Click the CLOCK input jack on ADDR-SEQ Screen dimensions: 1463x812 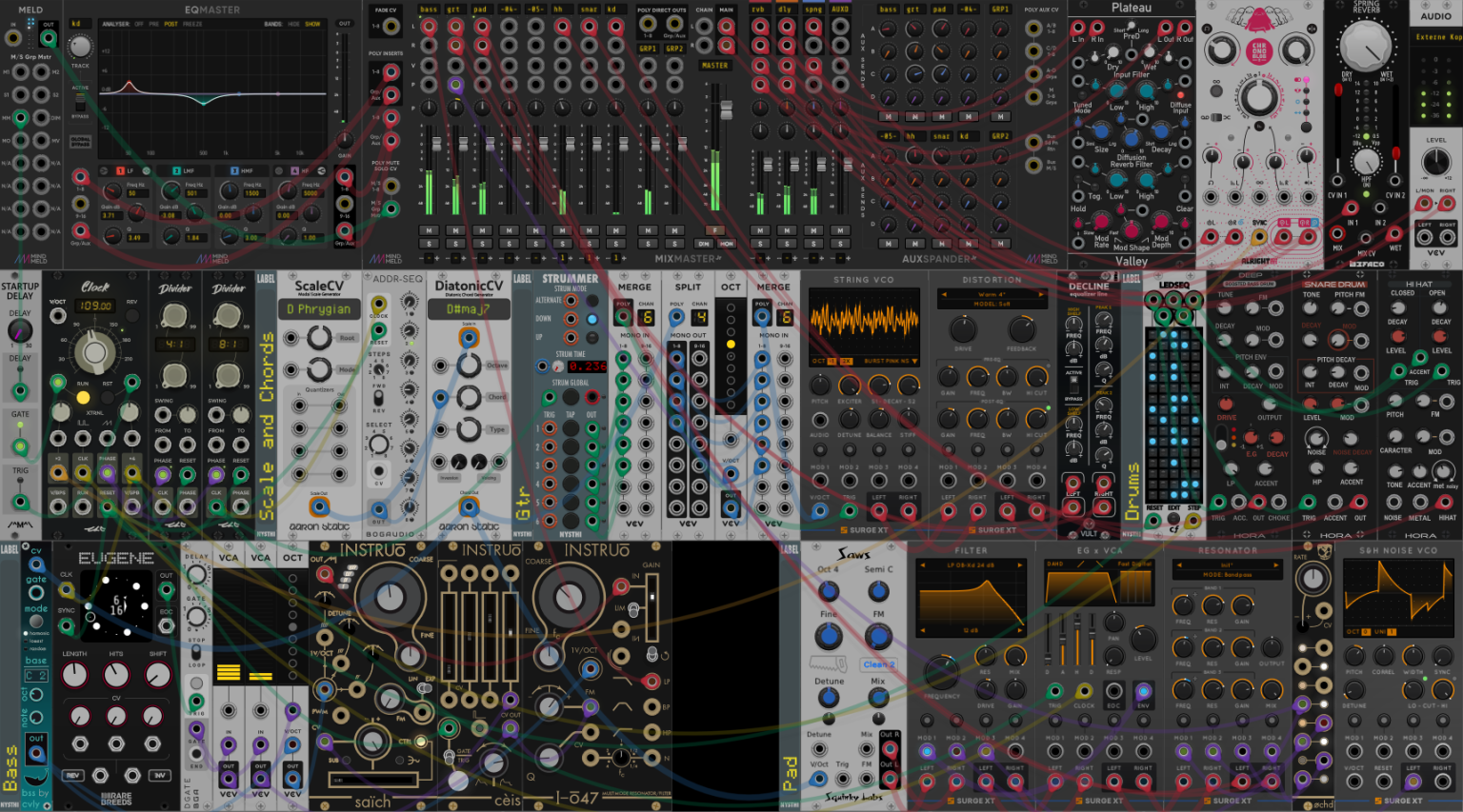point(379,304)
